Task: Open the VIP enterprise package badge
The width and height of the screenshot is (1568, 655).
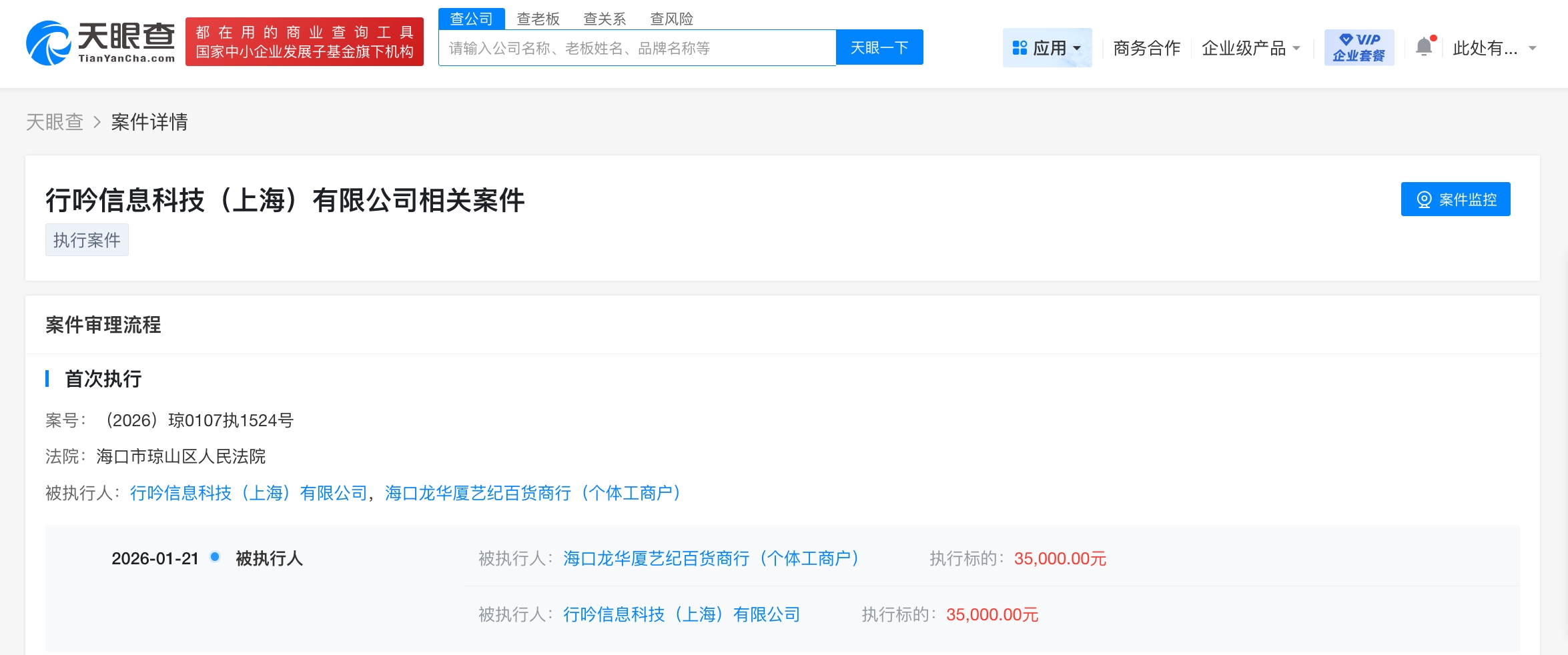Action: (1358, 47)
